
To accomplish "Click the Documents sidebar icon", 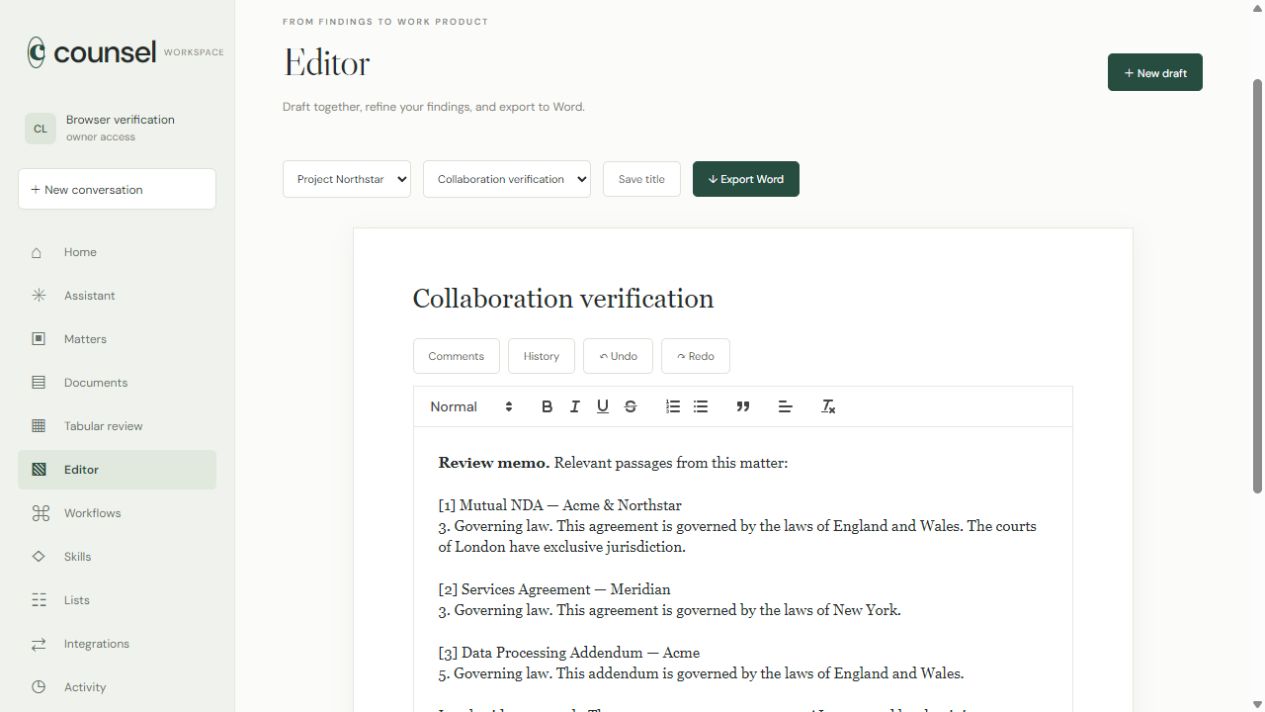I will pos(38,382).
